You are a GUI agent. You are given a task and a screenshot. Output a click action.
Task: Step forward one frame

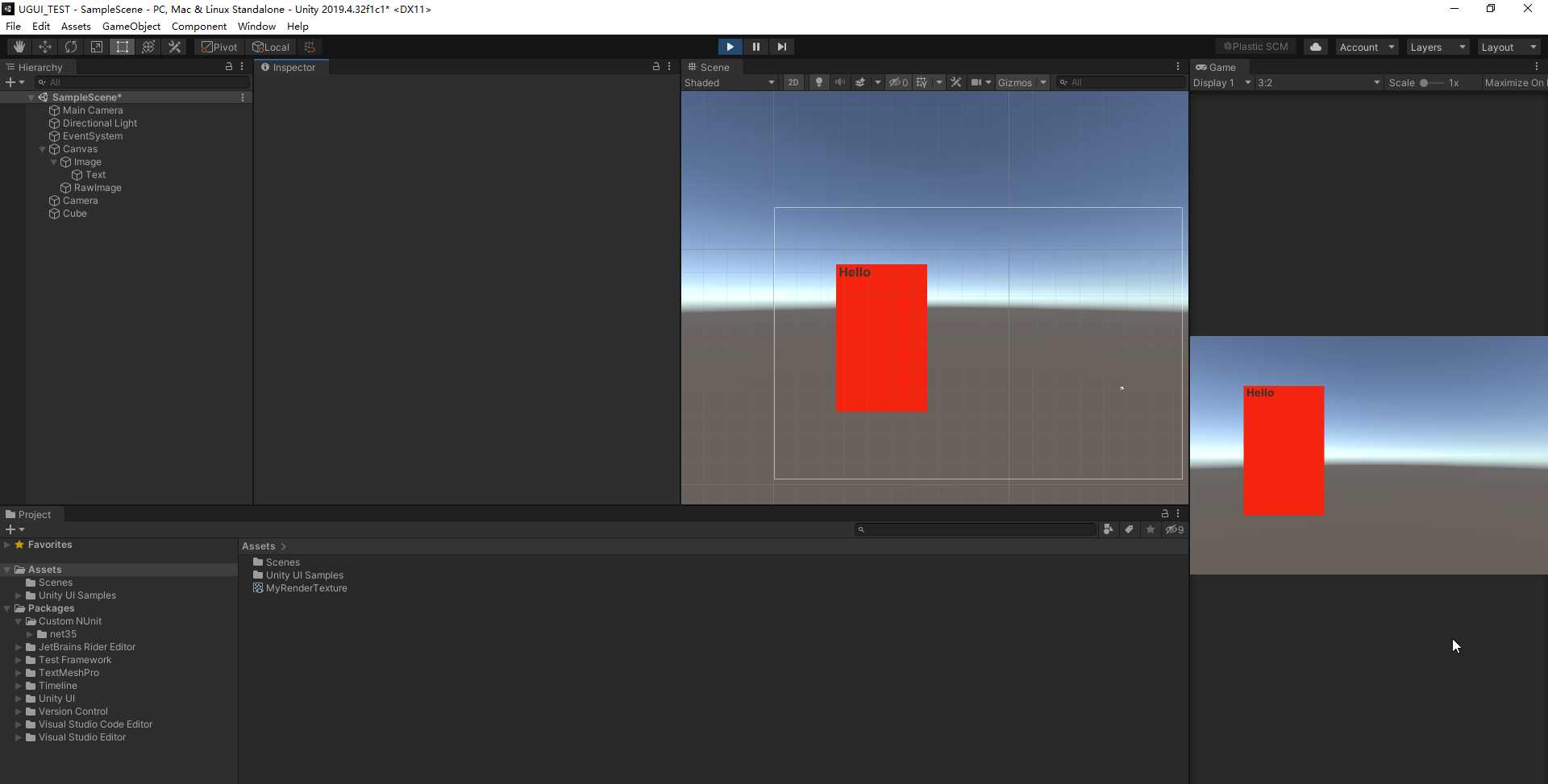[781, 47]
